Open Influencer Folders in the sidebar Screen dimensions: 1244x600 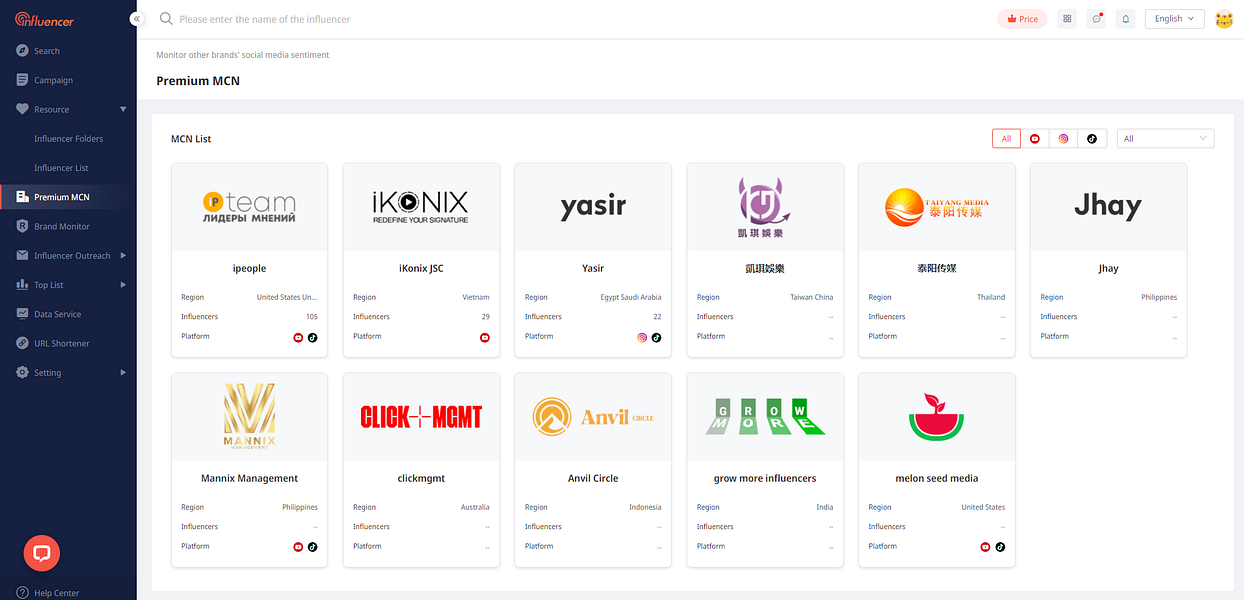pyautogui.click(x=68, y=138)
